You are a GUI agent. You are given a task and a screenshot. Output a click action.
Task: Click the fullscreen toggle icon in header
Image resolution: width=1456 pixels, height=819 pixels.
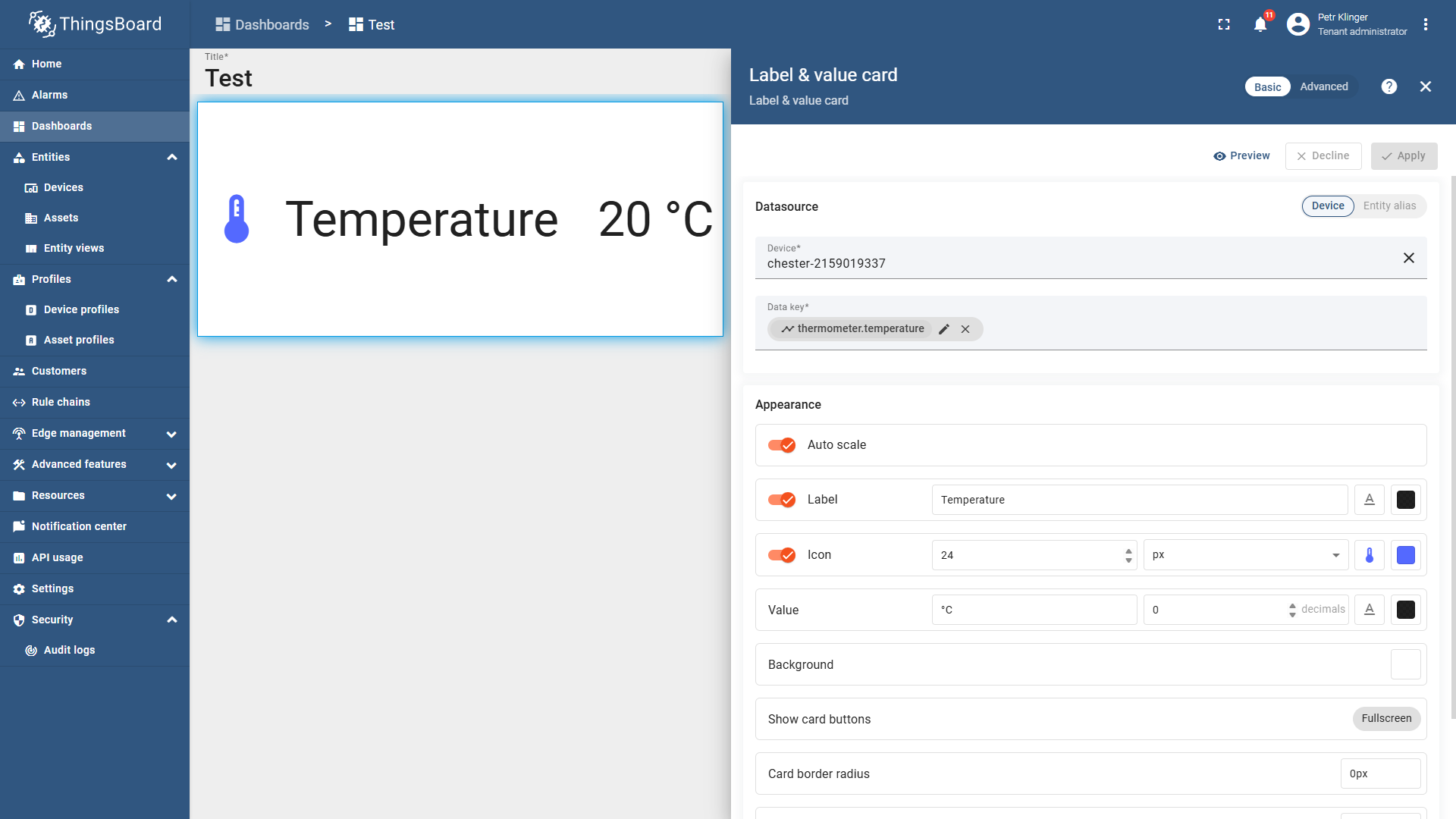[x=1224, y=24]
